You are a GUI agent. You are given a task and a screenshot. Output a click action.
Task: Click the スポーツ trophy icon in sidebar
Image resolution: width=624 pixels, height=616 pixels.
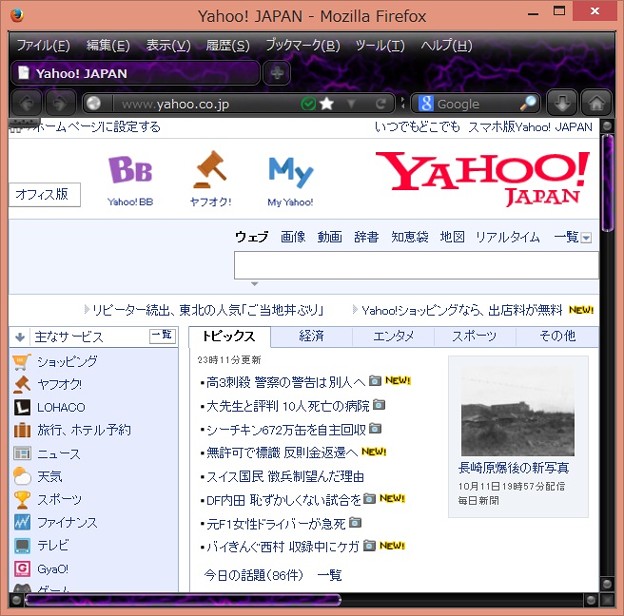click(x=22, y=499)
